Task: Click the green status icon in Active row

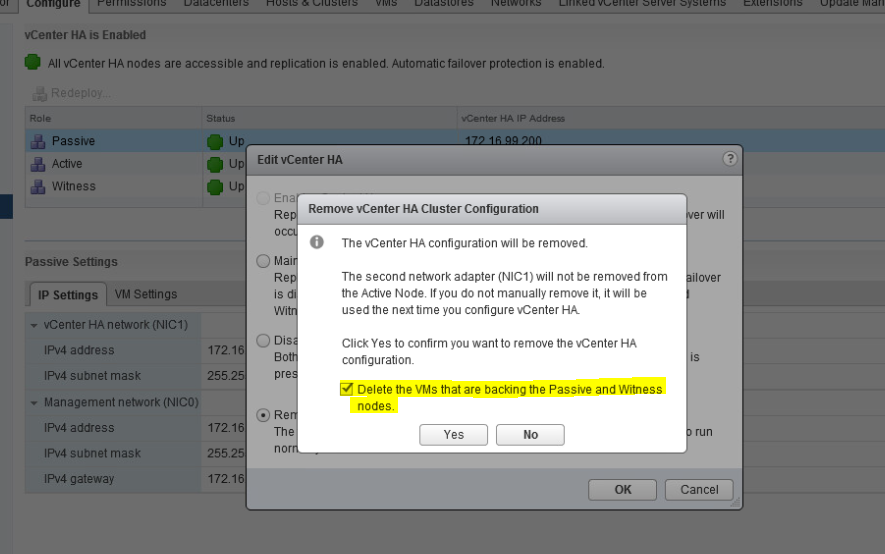Action: coord(215,164)
